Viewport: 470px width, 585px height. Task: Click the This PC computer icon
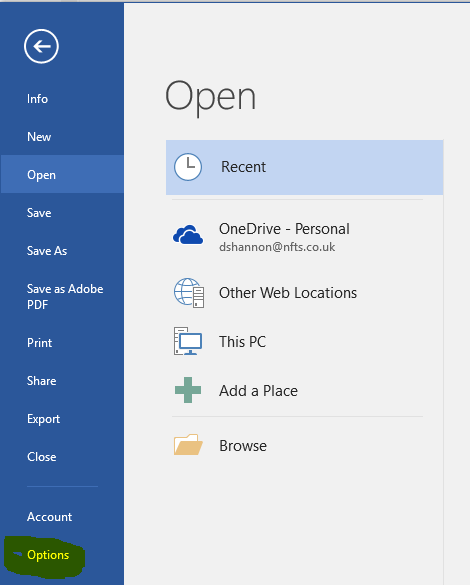(188, 341)
